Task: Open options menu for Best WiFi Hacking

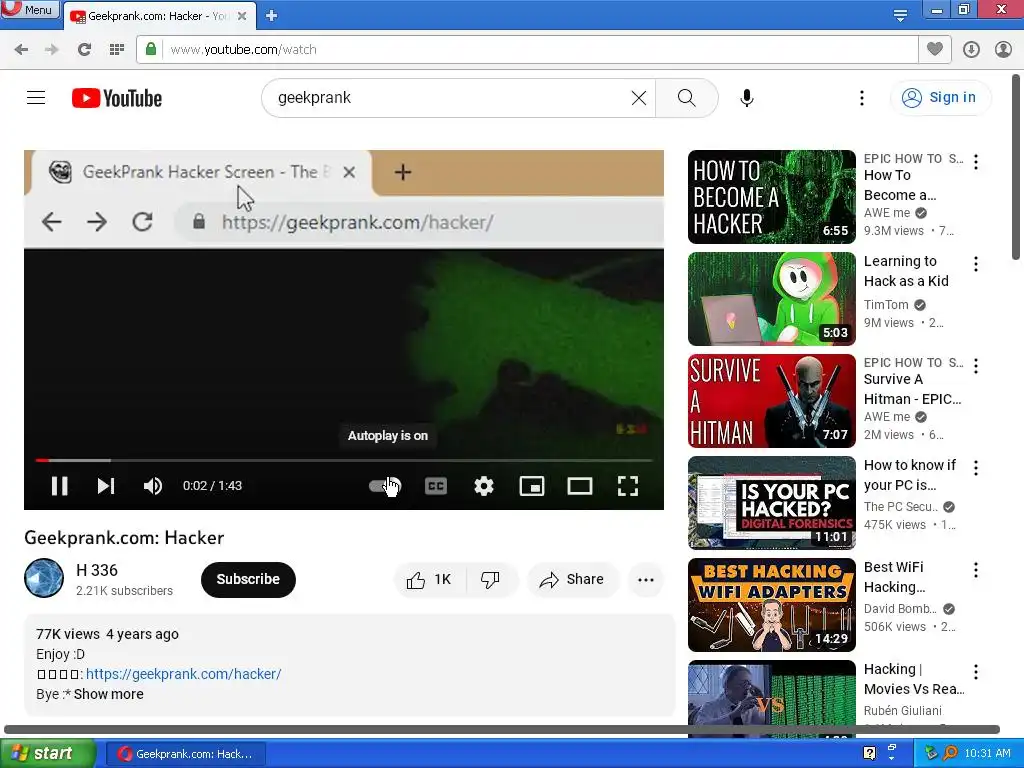Action: [x=976, y=570]
